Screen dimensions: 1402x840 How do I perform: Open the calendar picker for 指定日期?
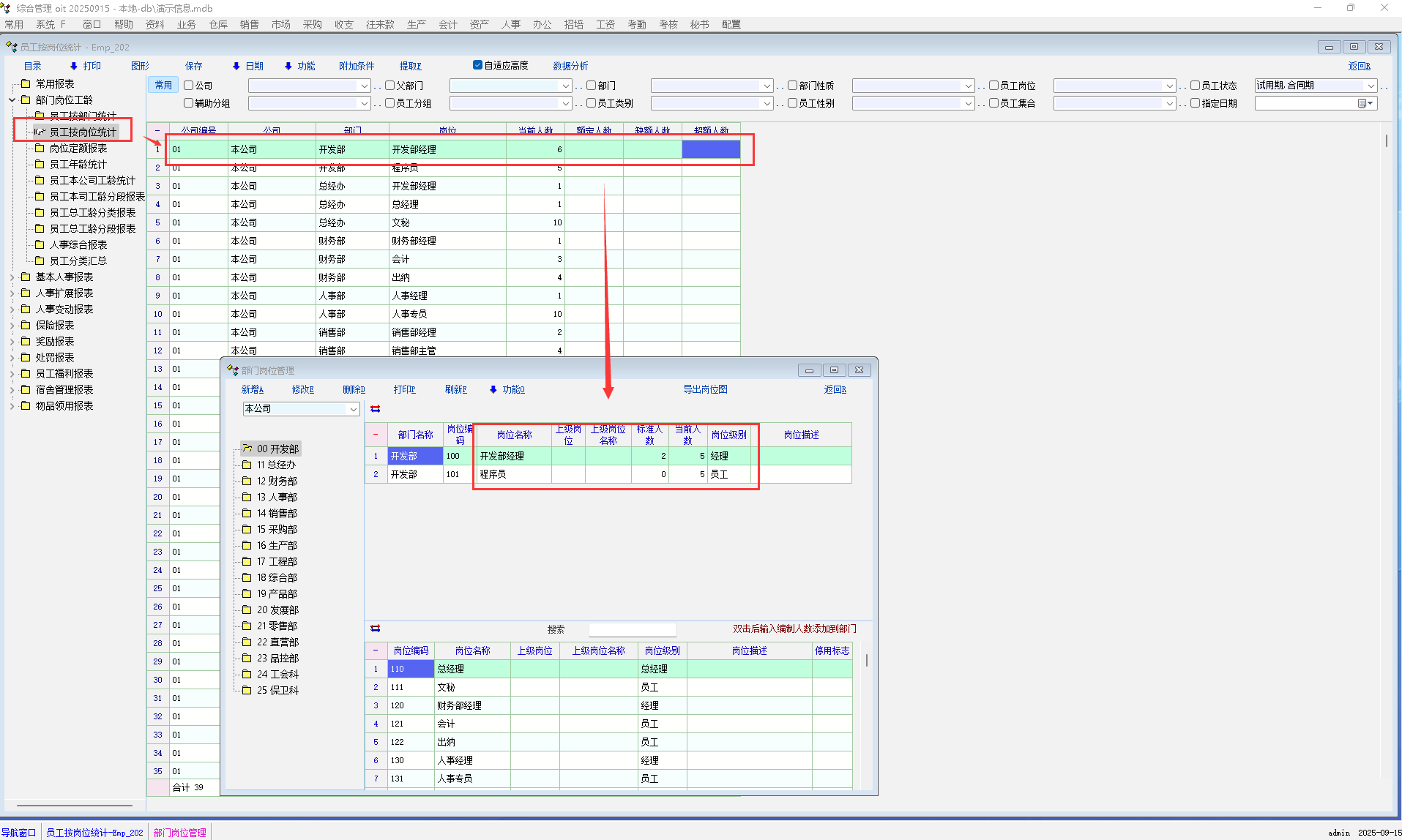tap(1365, 104)
